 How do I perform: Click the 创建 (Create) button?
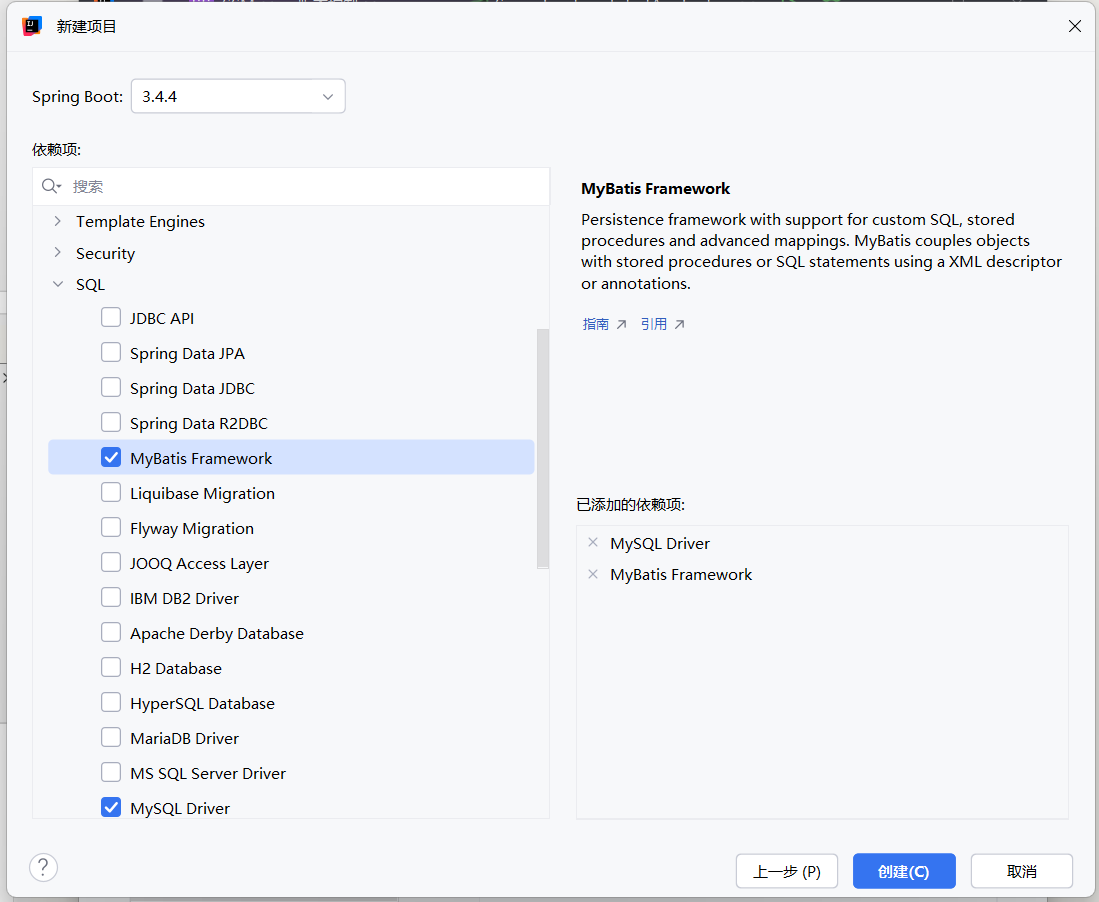point(903,871)
